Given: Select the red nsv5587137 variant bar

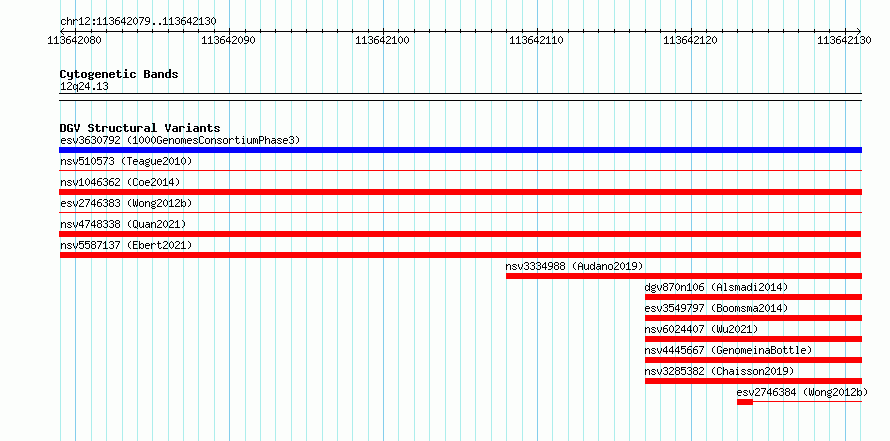Looking at the screenshot, I should [460, 255].
